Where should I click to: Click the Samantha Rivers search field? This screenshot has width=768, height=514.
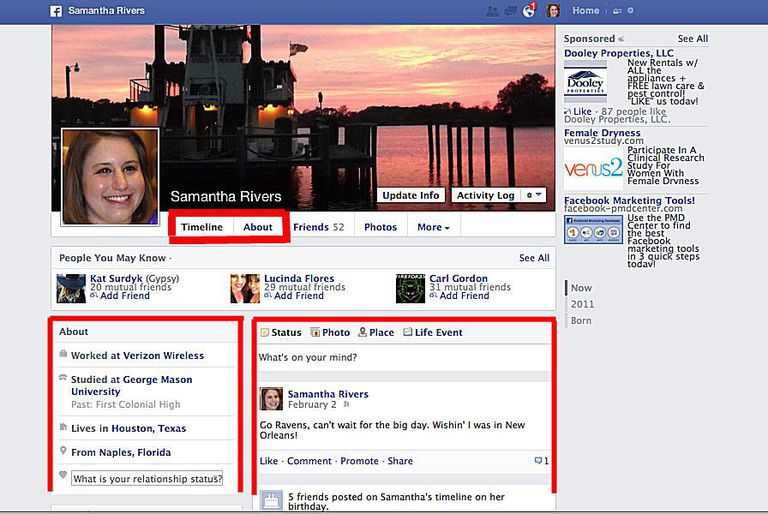(106, 10)
